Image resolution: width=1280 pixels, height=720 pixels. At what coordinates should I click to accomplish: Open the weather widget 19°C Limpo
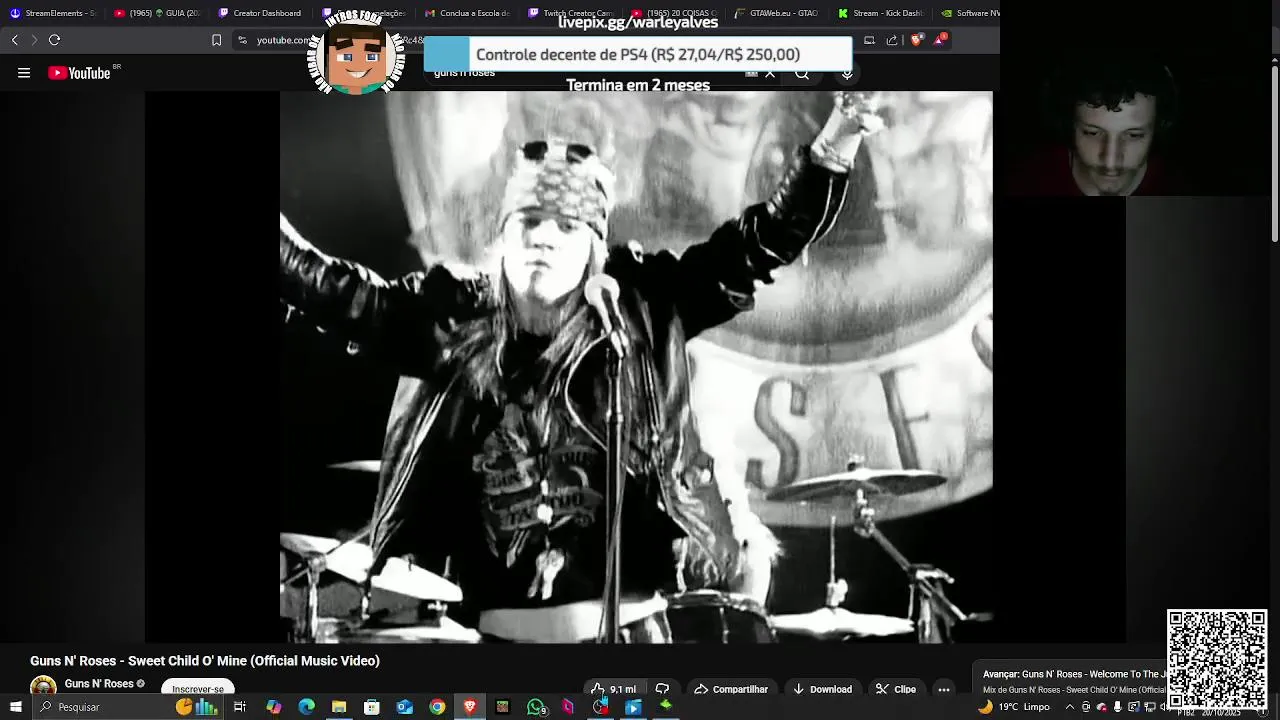pyautogui.click(x=1014, y=707)
